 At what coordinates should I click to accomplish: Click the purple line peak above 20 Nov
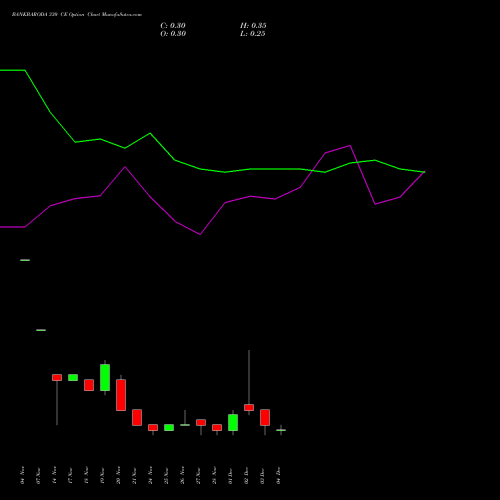click(x=125, y=167)
